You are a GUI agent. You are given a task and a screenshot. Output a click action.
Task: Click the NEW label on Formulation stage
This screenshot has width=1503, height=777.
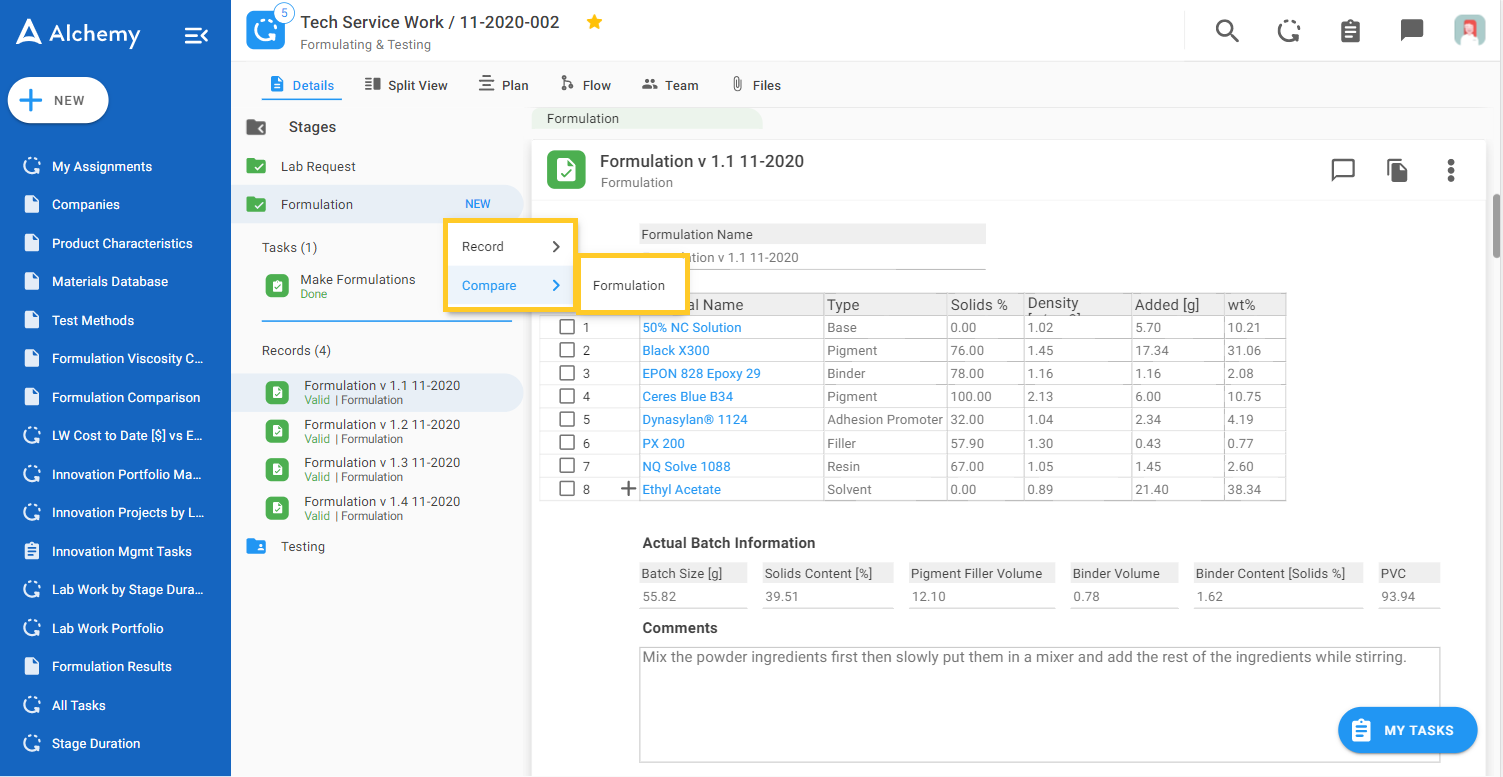[478, 204]
